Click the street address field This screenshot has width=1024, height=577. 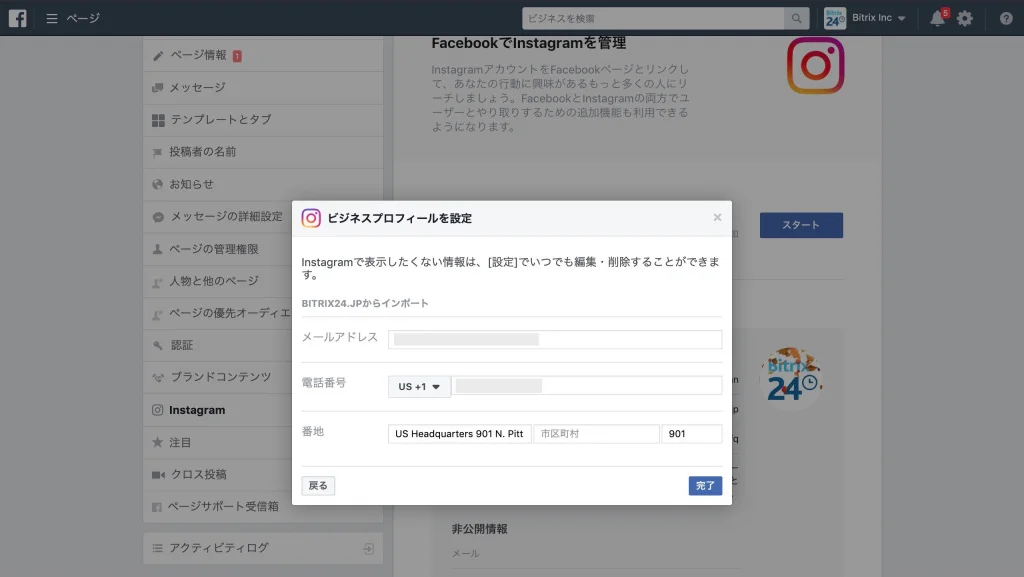coord(459,434)
